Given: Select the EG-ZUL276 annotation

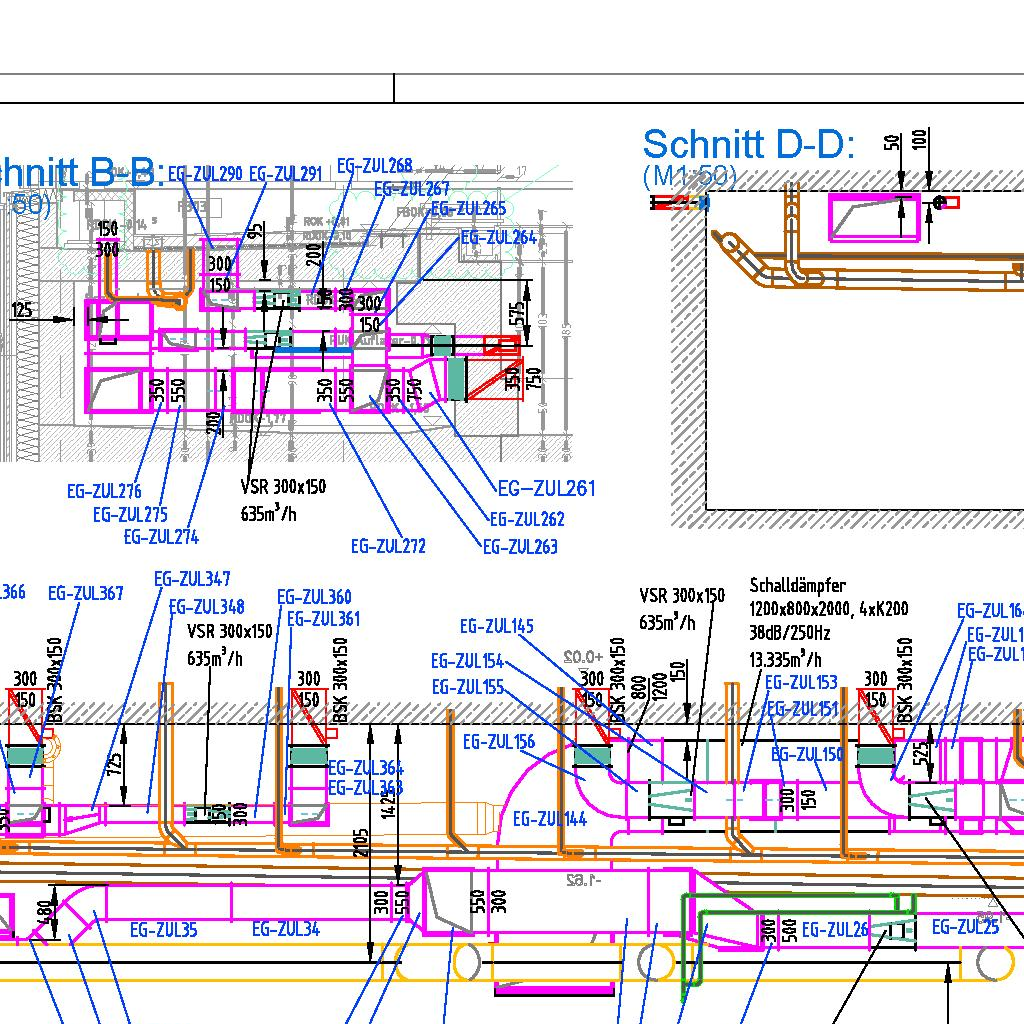Looking at the screenshot, I should (104, 491).
